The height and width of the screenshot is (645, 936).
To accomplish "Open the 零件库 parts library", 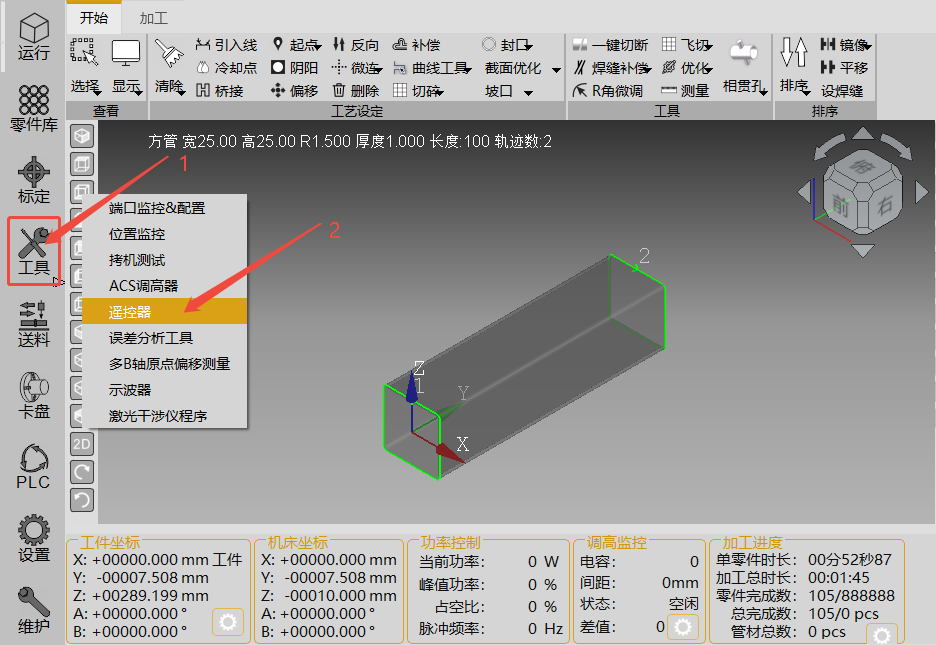I will click(33, 108).
